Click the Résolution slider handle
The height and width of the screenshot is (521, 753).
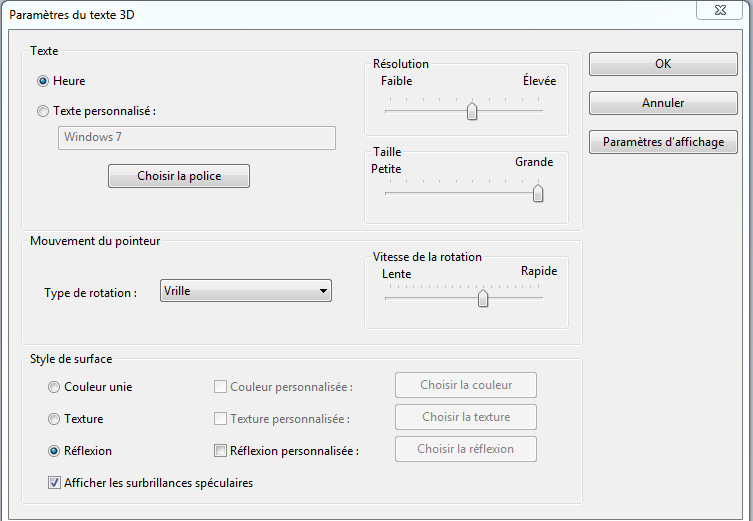pos(472,111)
